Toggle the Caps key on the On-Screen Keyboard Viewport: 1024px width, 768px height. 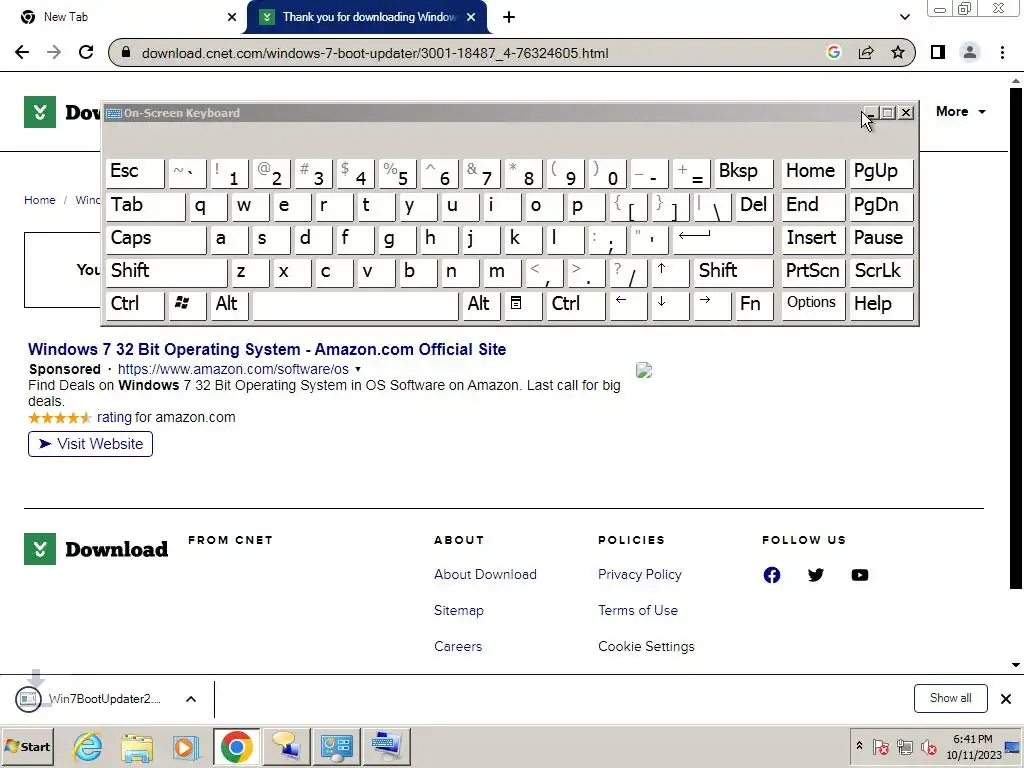(x=155, y=239)
